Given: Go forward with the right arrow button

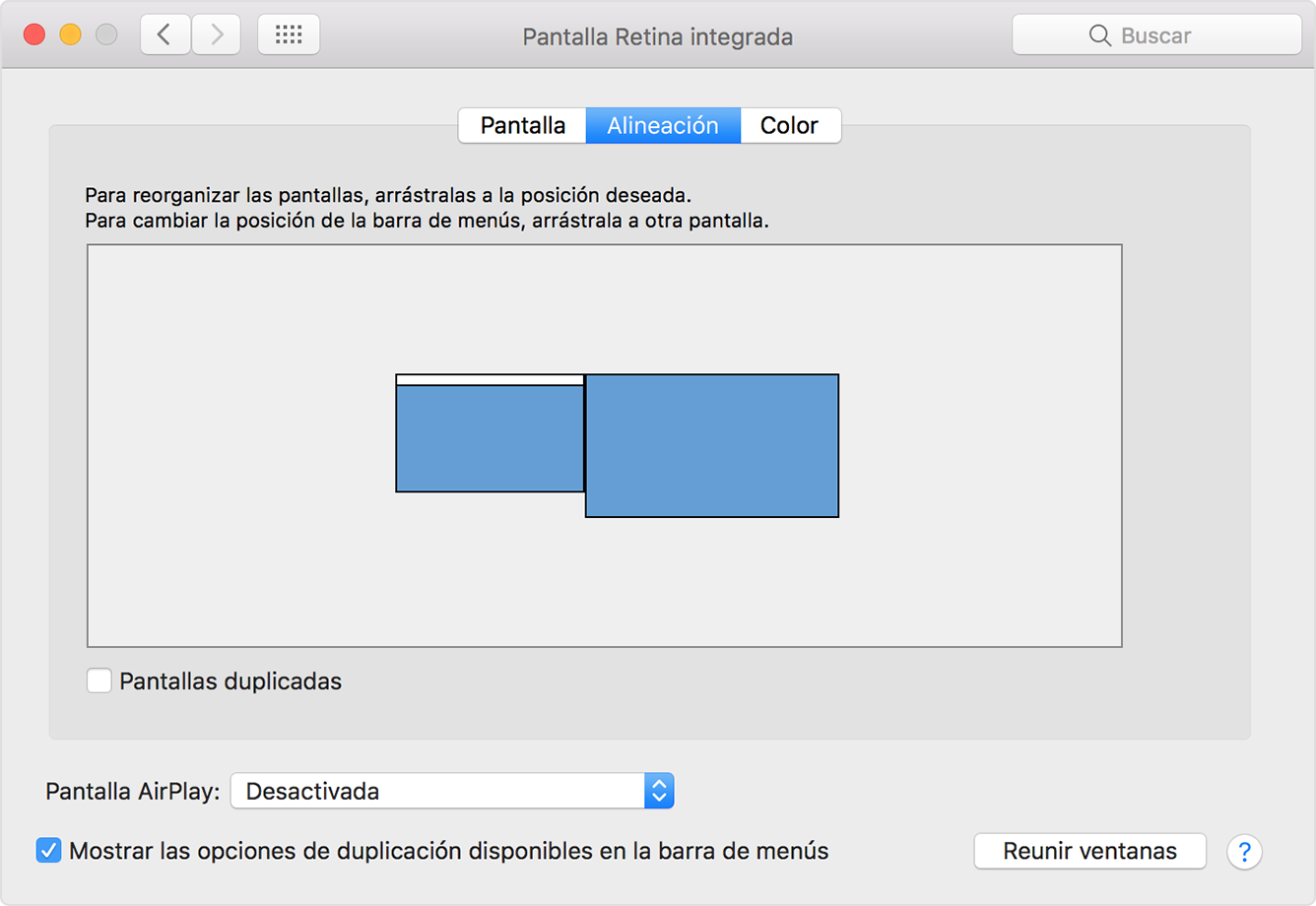Looking at the screenshot, I should point(216,35).
